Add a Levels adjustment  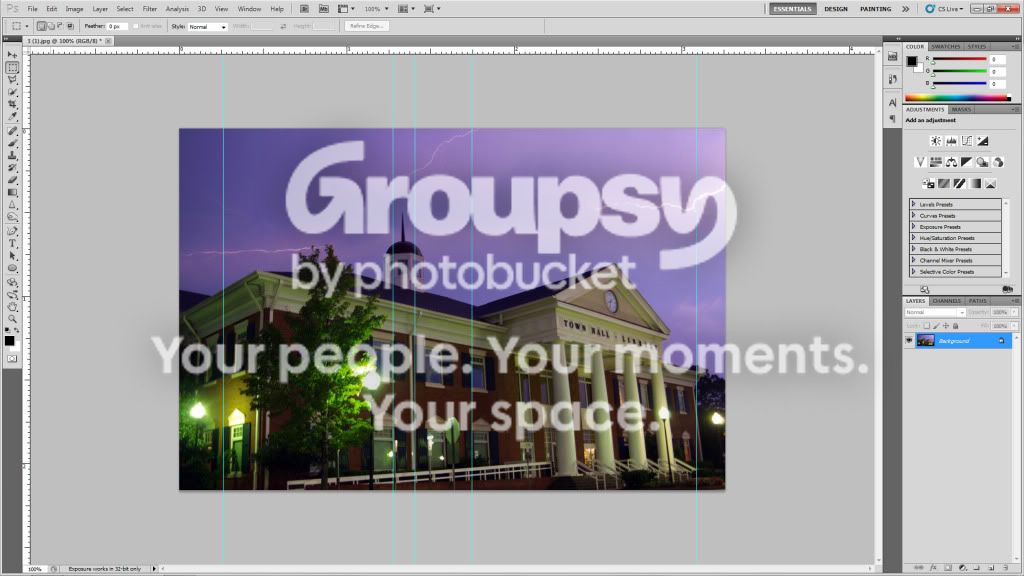[x=952, y=141]
